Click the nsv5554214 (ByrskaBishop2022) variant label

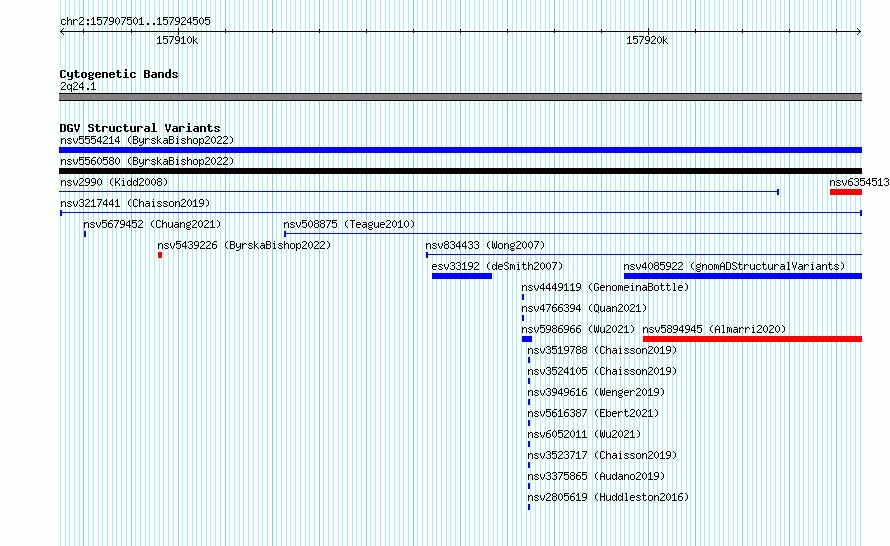pos(147,140)
